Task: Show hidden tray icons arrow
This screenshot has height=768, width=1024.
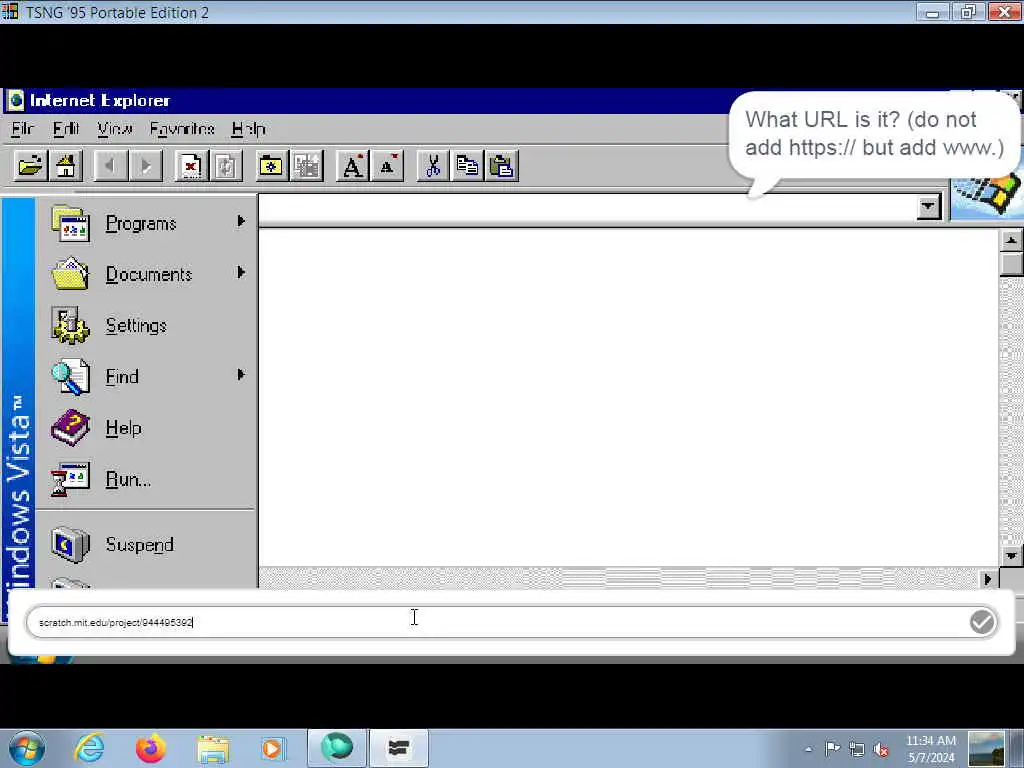Action: point(808,749)
